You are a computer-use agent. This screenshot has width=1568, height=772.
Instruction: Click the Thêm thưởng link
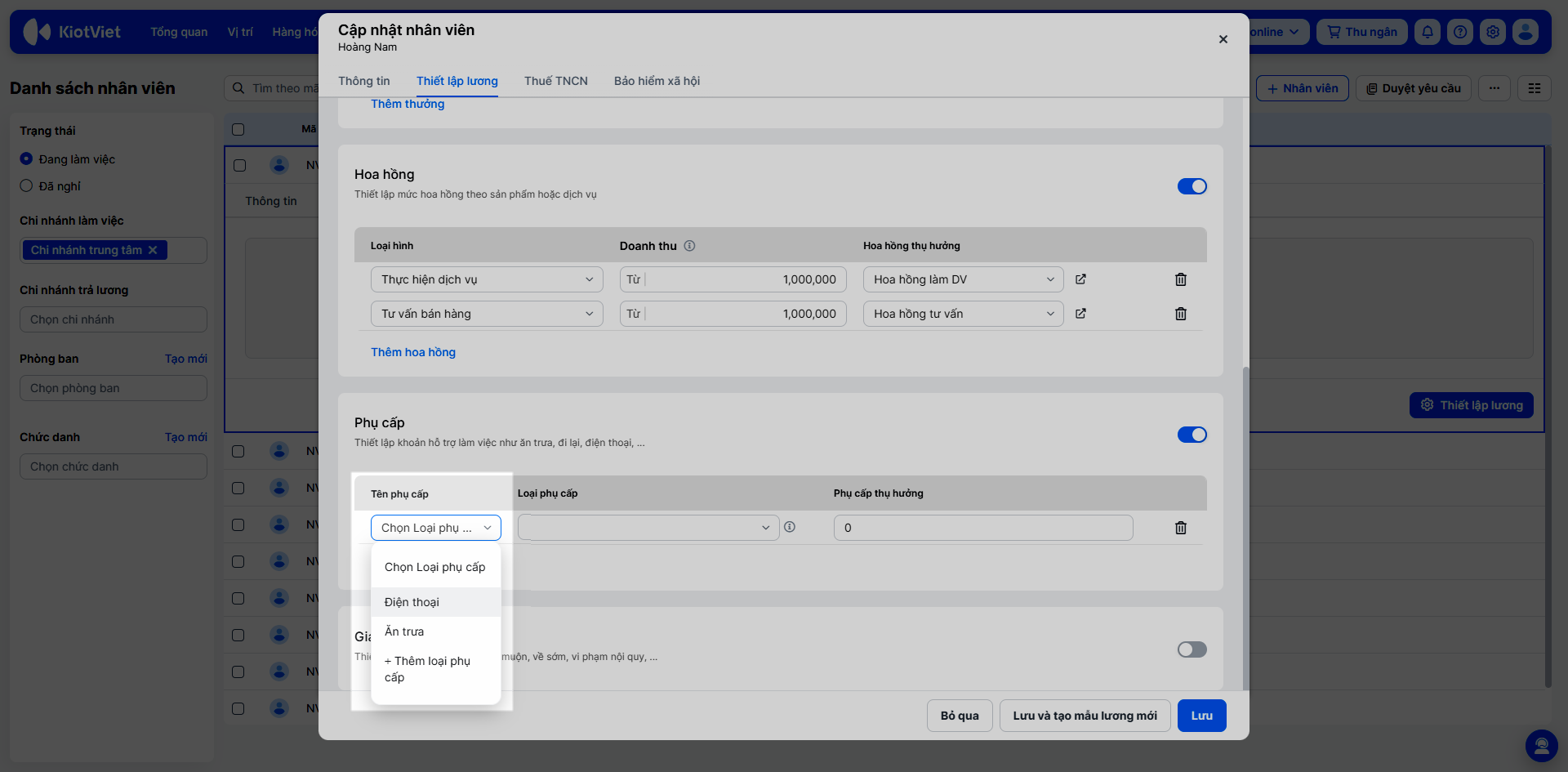click(408, 104)
